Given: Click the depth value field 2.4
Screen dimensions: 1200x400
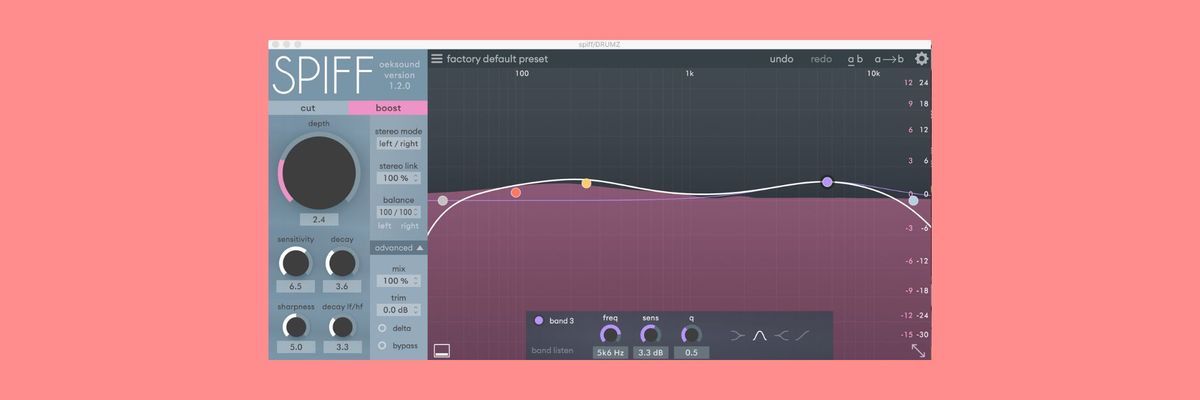Looking at the screenshot, I should click(318, 219).
